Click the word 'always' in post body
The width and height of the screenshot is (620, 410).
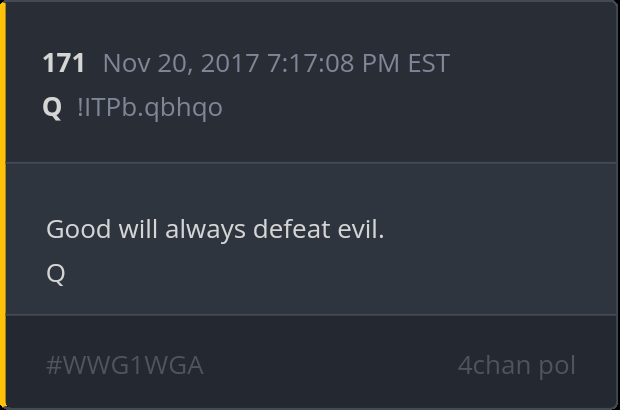coord(205,230)
